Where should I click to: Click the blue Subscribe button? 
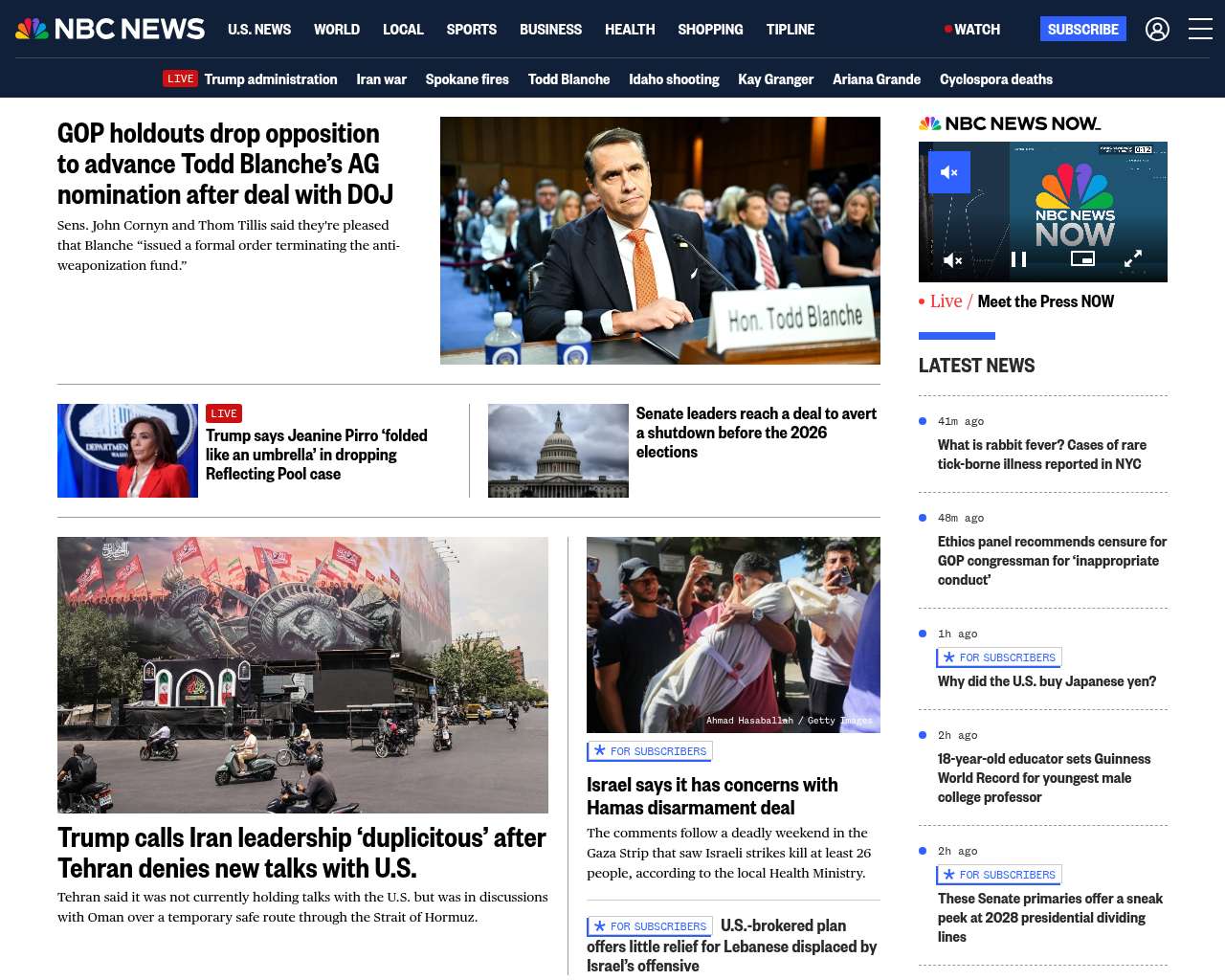point(1083,29)
